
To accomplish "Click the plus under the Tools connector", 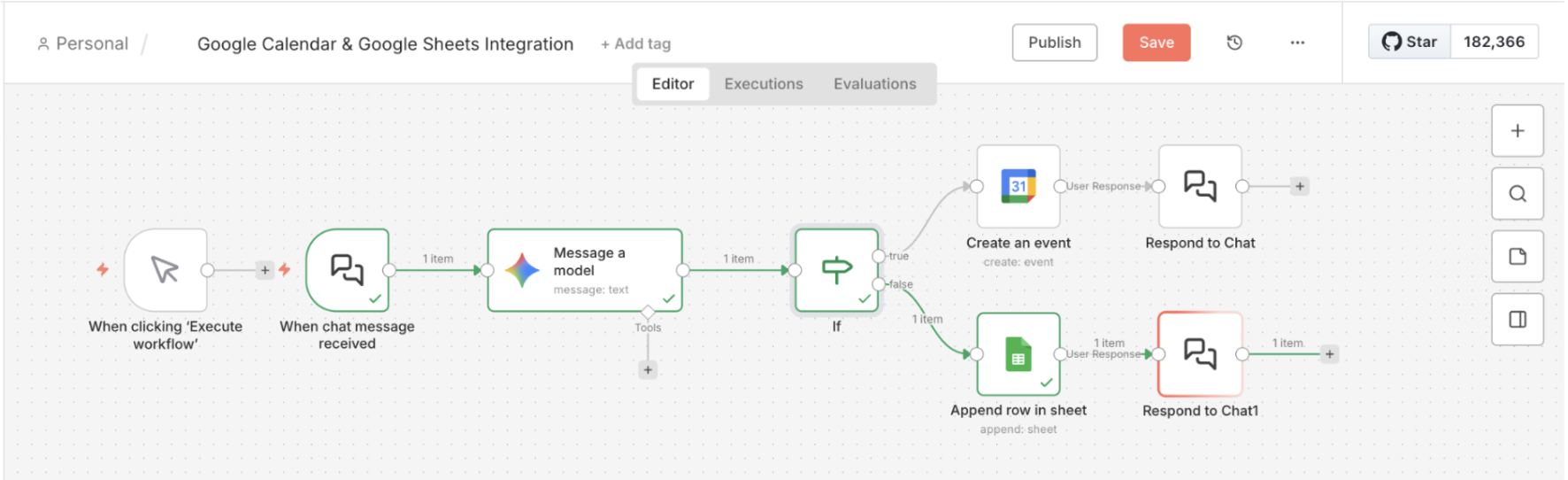I will 648,370.
